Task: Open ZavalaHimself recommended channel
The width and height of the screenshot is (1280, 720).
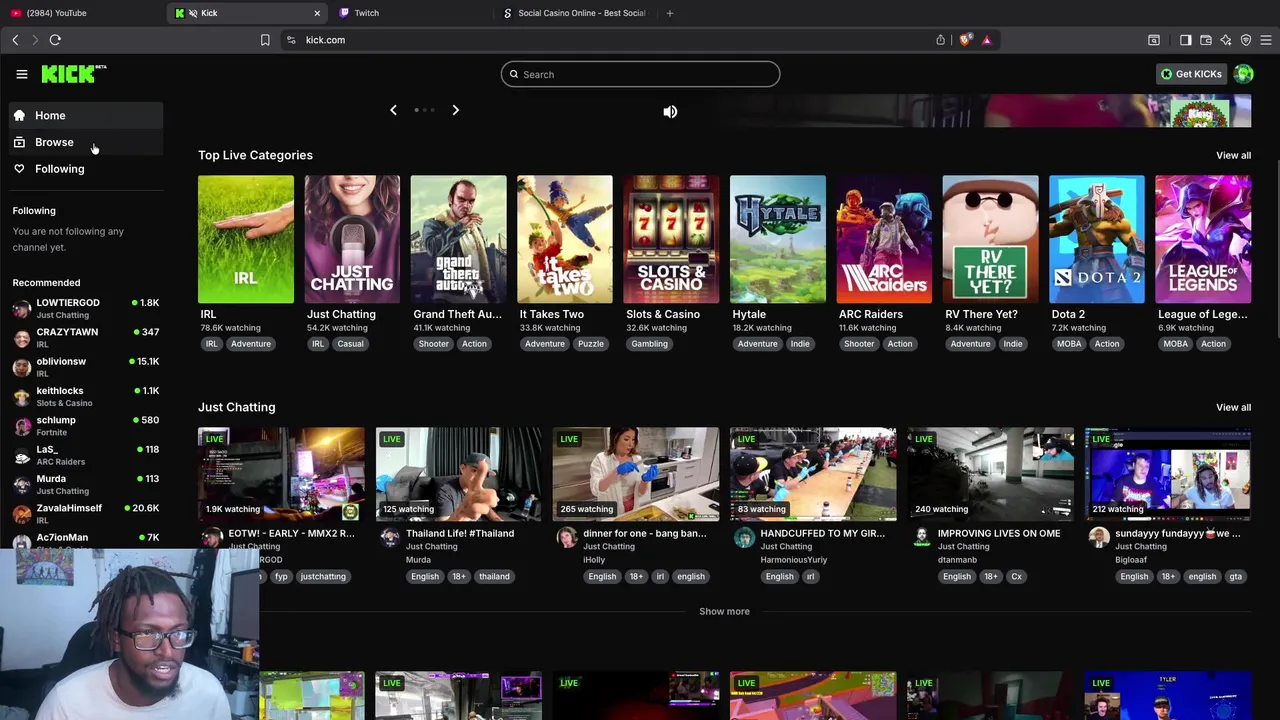Action: [x=85, y=513]
